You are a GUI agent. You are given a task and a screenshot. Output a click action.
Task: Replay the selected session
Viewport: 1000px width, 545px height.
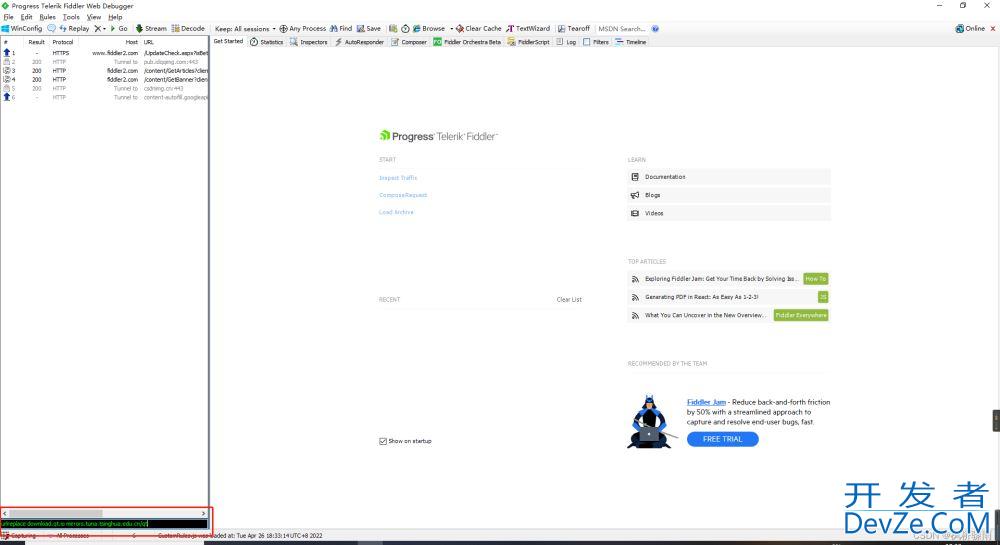(x=74, y=29)
